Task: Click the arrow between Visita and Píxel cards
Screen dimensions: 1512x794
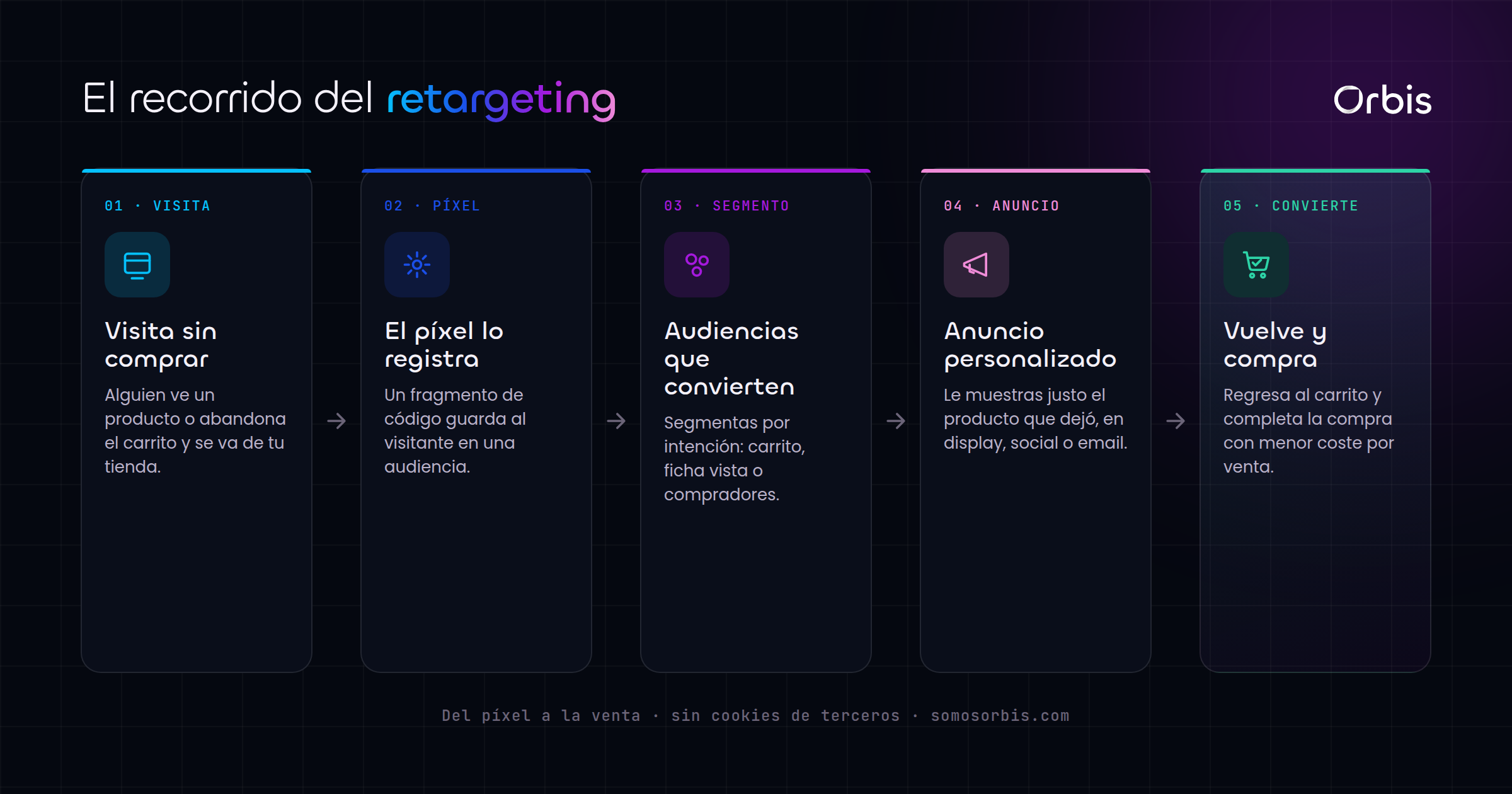Action: [x=336, y=421]
